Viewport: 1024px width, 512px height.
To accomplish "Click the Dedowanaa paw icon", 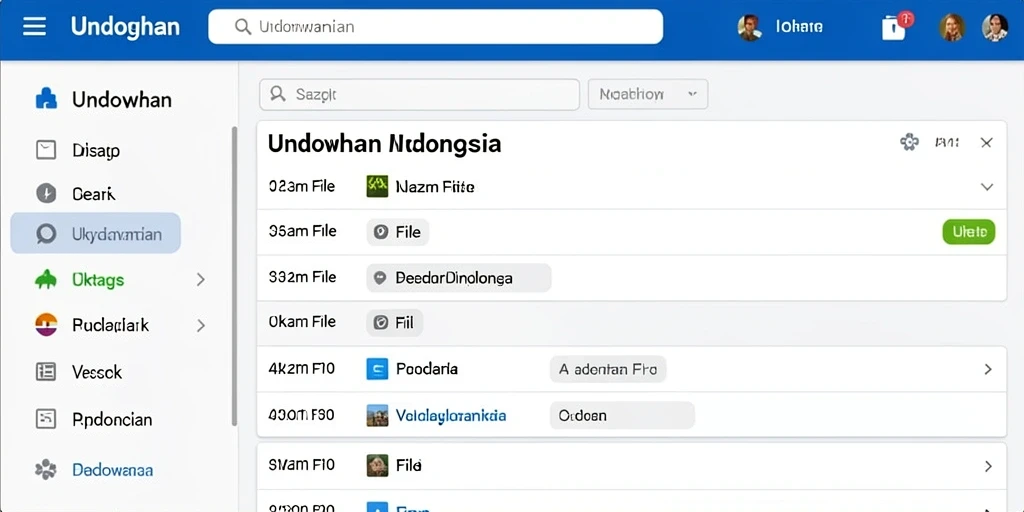I will 46,470.
